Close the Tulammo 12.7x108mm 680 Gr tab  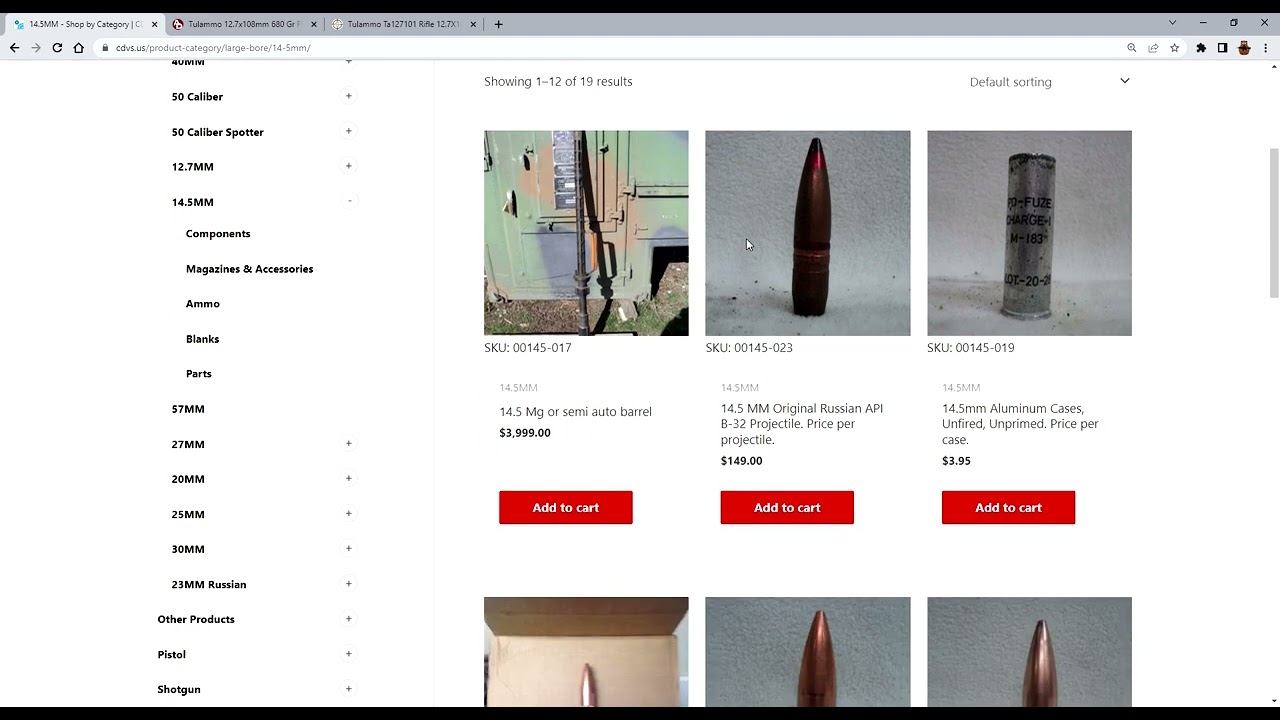pos(313,24)
